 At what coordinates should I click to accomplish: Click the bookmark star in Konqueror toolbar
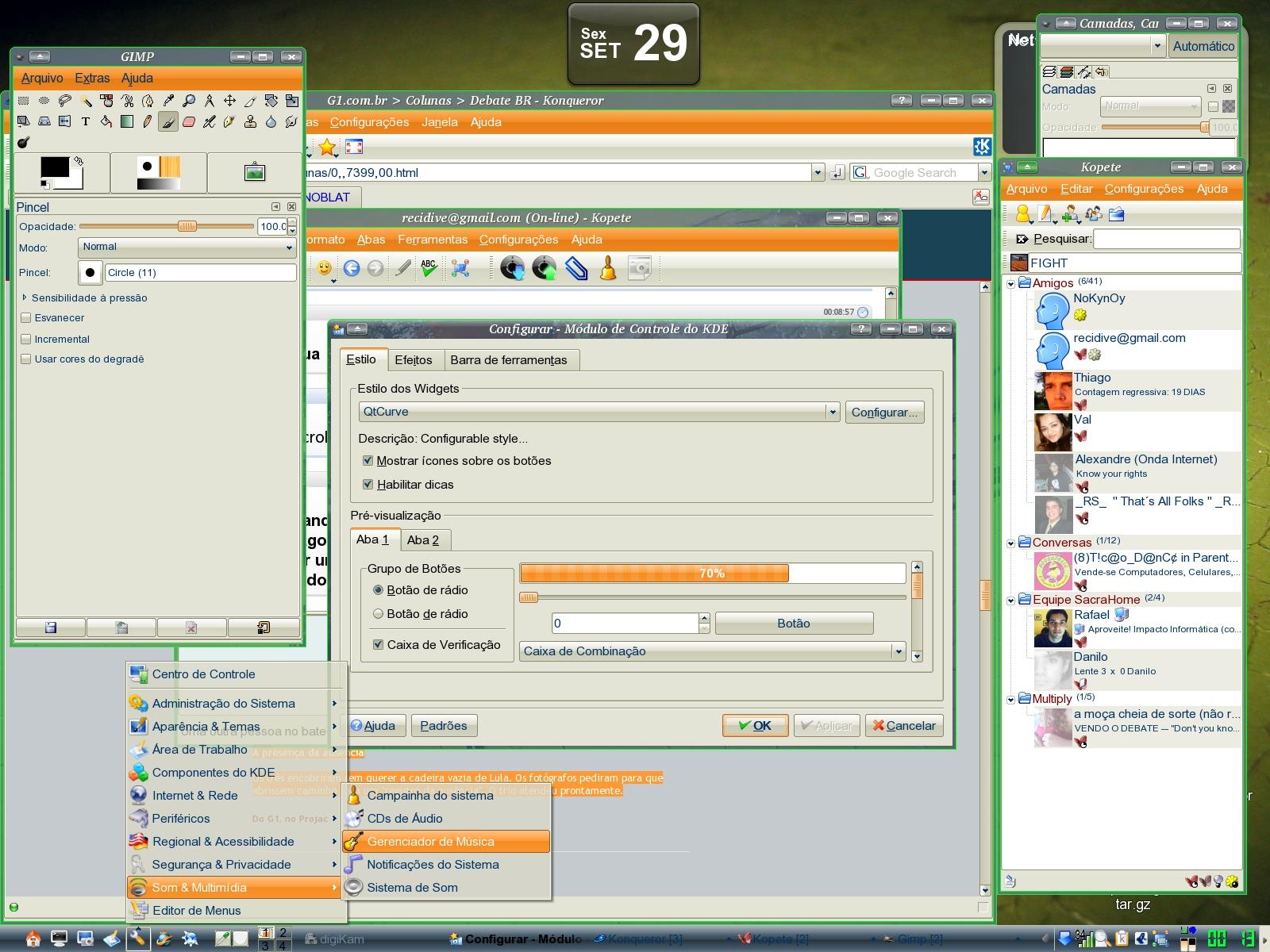(327, 148)
